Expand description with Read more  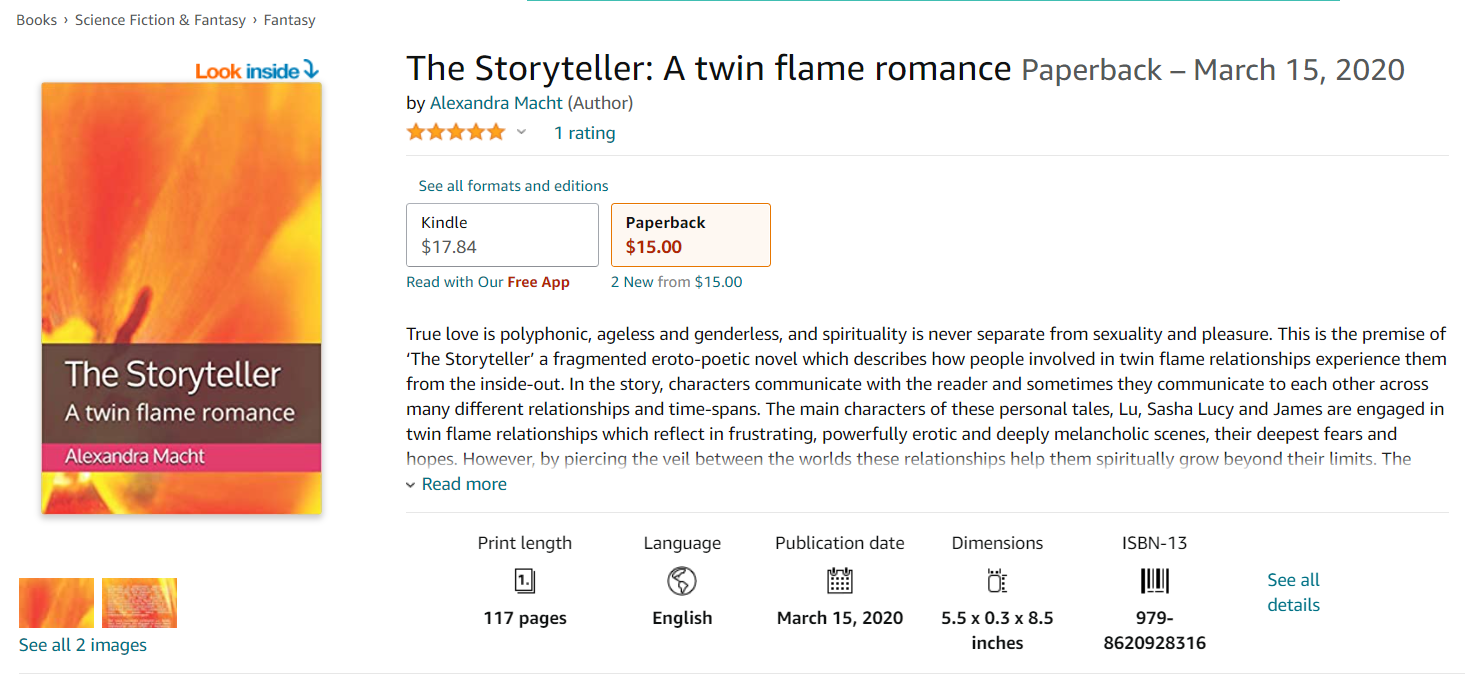tap(463, 484)
